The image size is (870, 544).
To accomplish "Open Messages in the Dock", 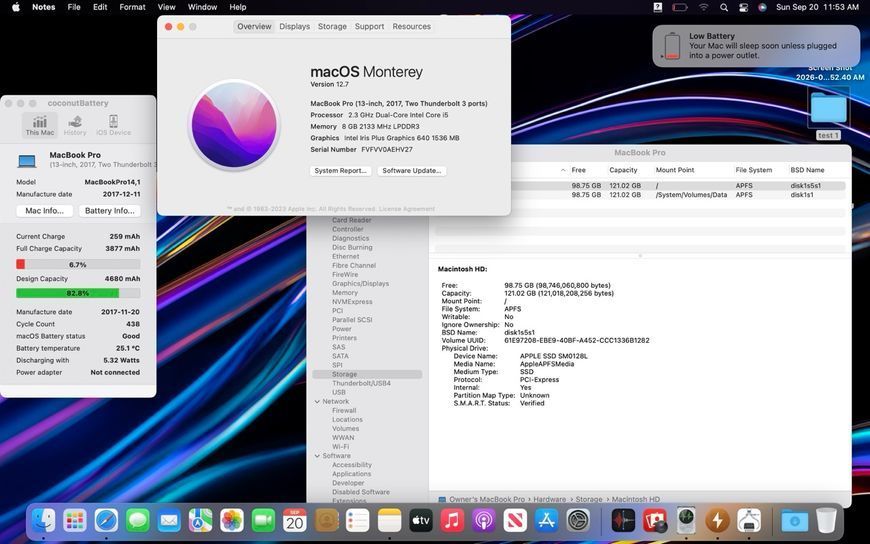I will click(138, 521).
